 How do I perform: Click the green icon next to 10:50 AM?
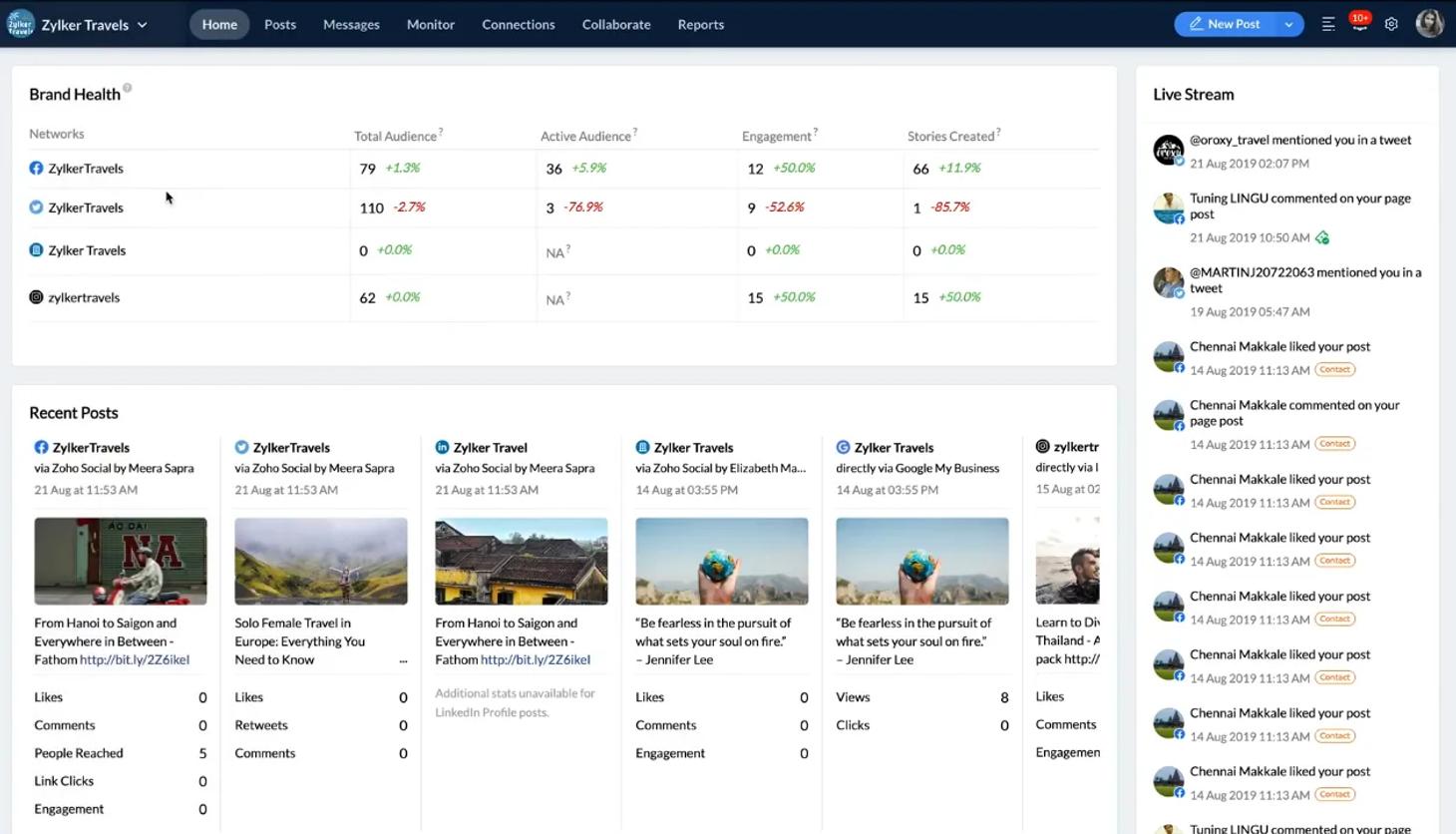click(x=1322, y=237)
